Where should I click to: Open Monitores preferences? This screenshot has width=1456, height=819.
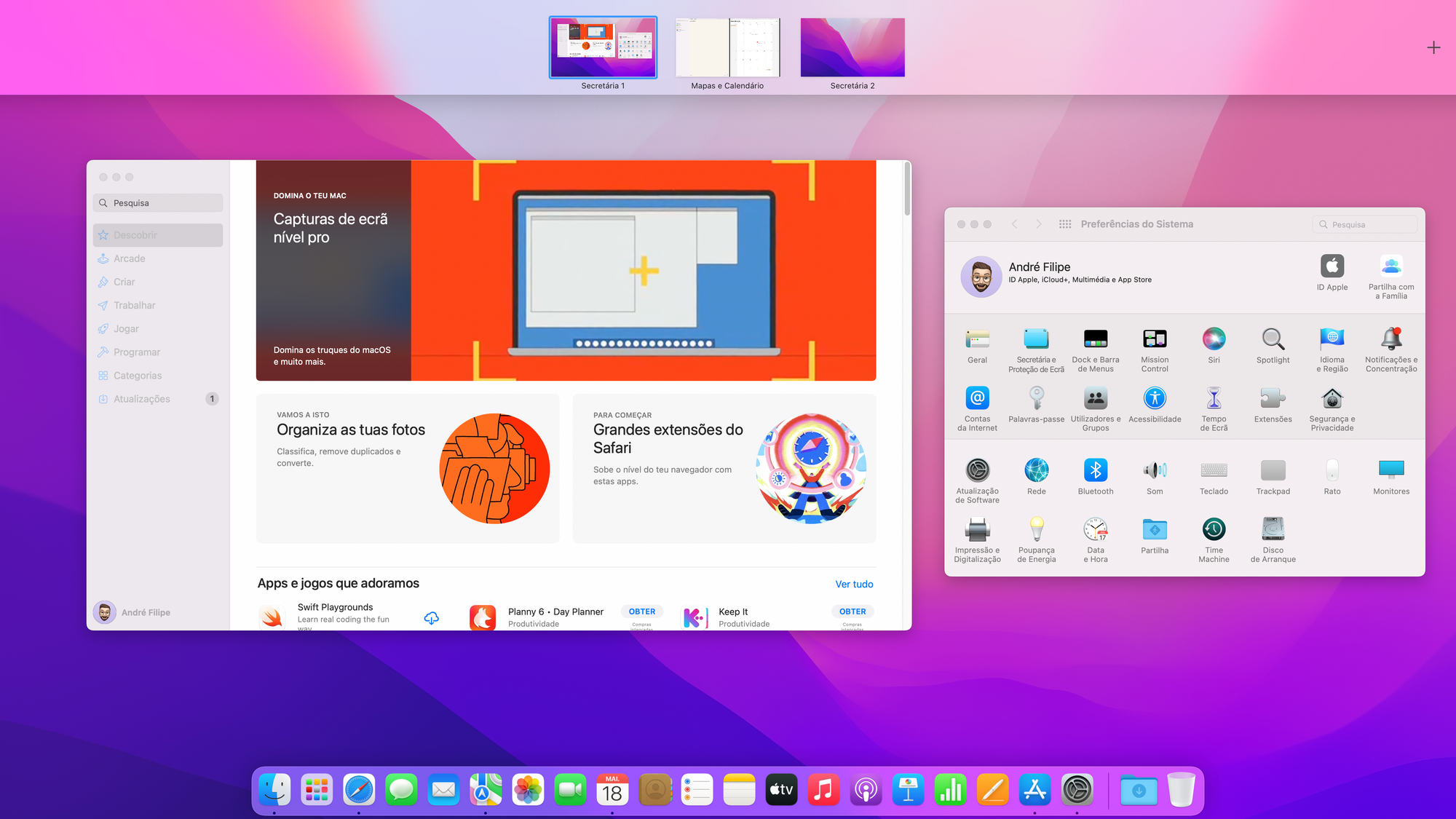(x=1391, y=477)
